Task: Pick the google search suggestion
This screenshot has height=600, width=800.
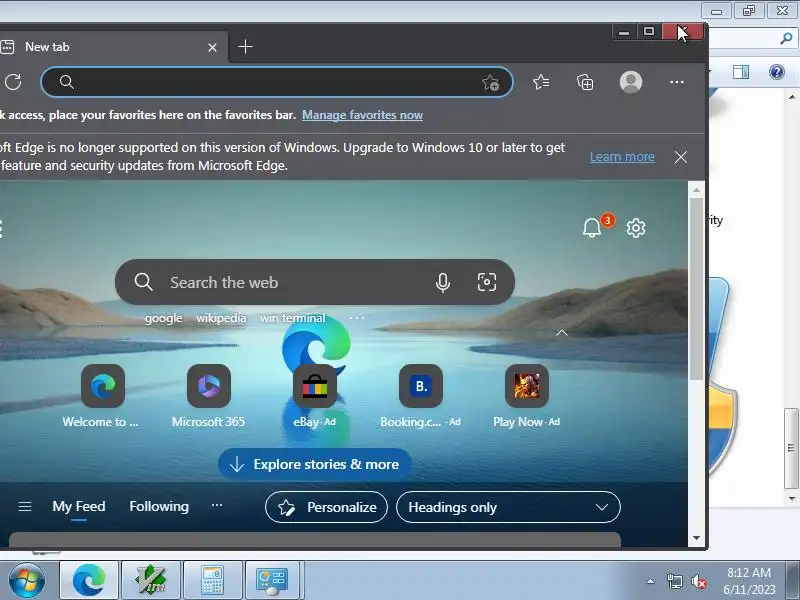Action: click(x=163, y=318)
